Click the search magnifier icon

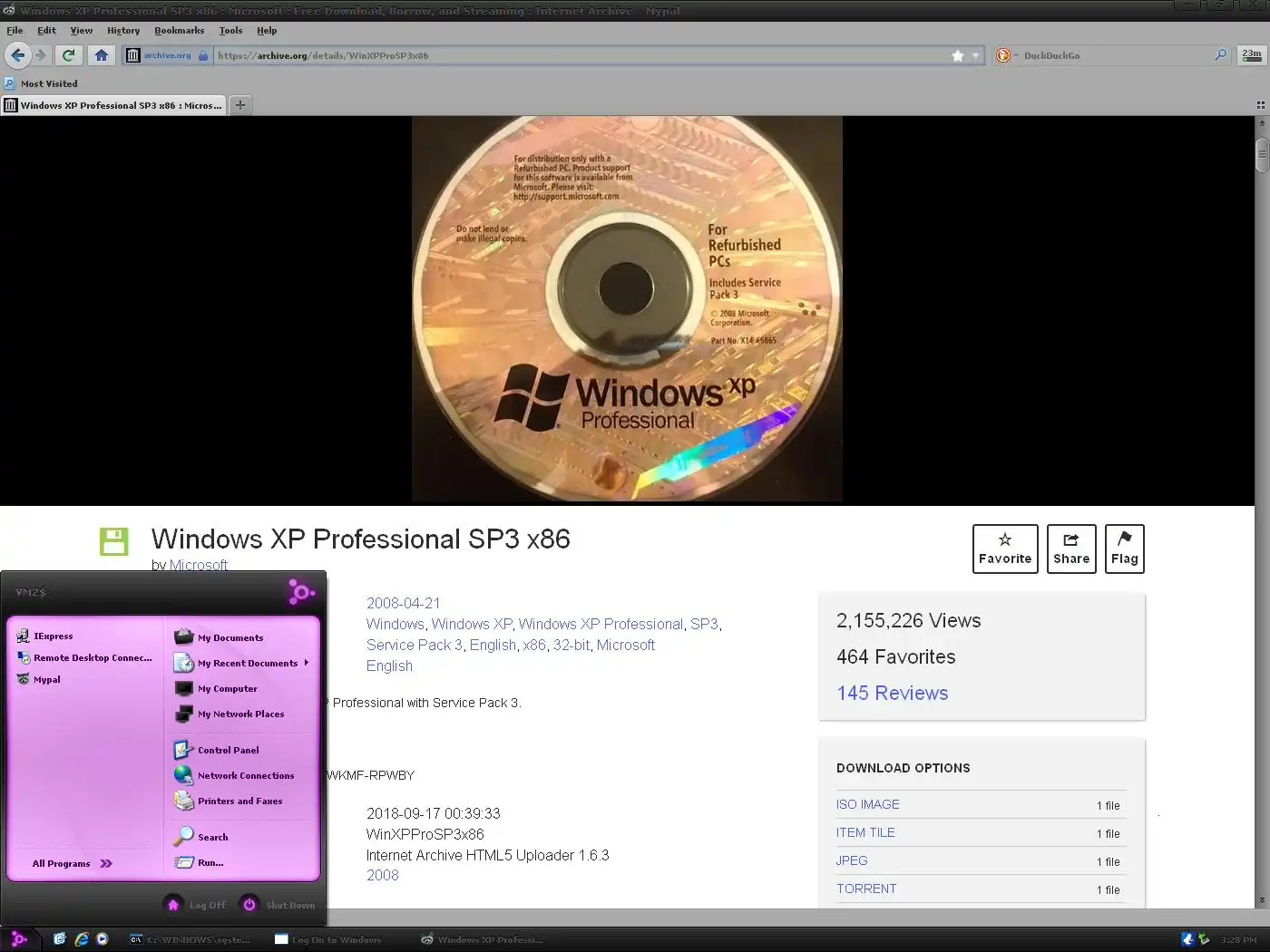point(1221,55)
